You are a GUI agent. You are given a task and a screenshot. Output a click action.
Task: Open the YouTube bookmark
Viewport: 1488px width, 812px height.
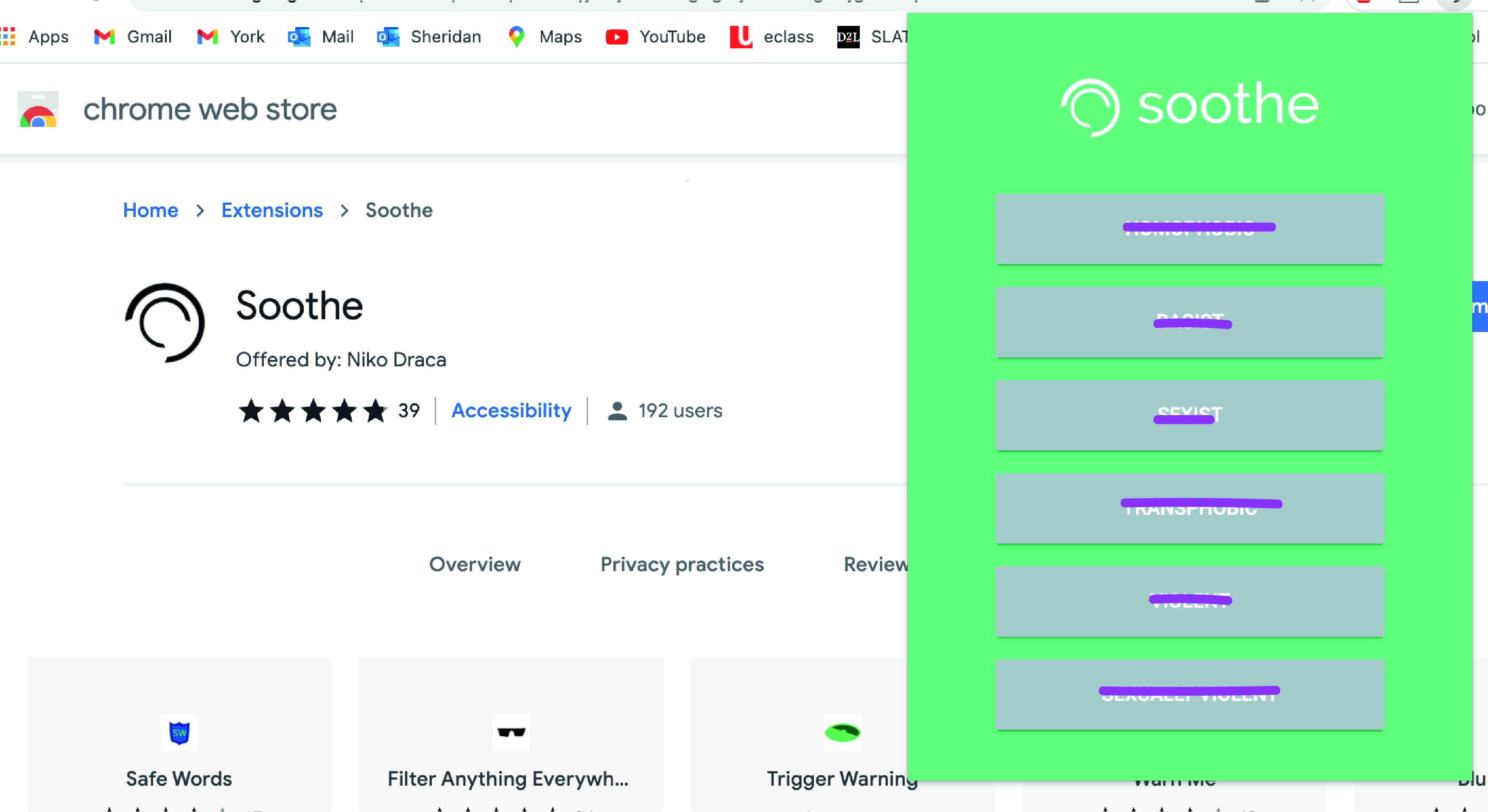[x=655, y=37]
